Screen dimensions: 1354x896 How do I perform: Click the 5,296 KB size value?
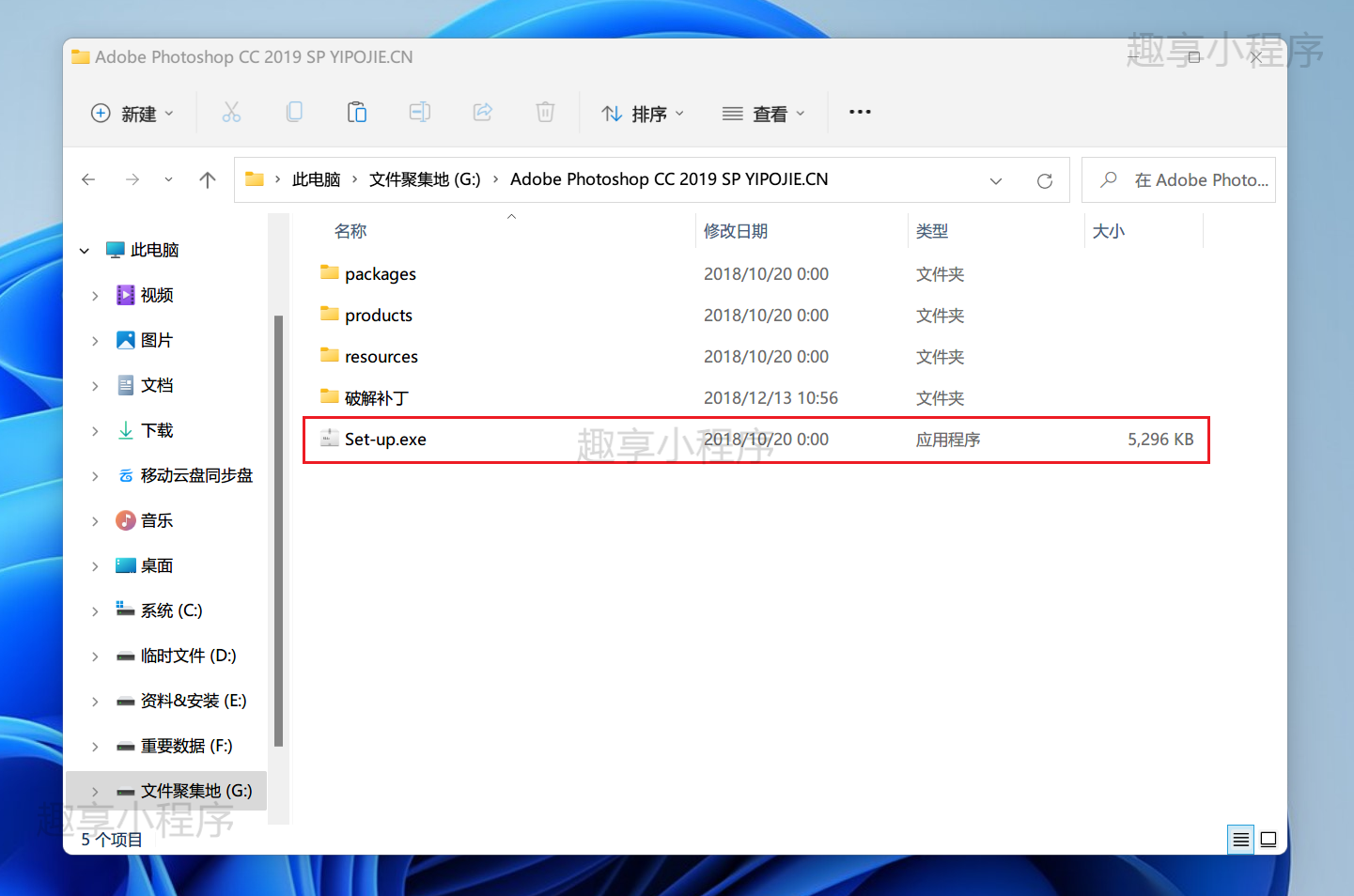(1160, 440)
